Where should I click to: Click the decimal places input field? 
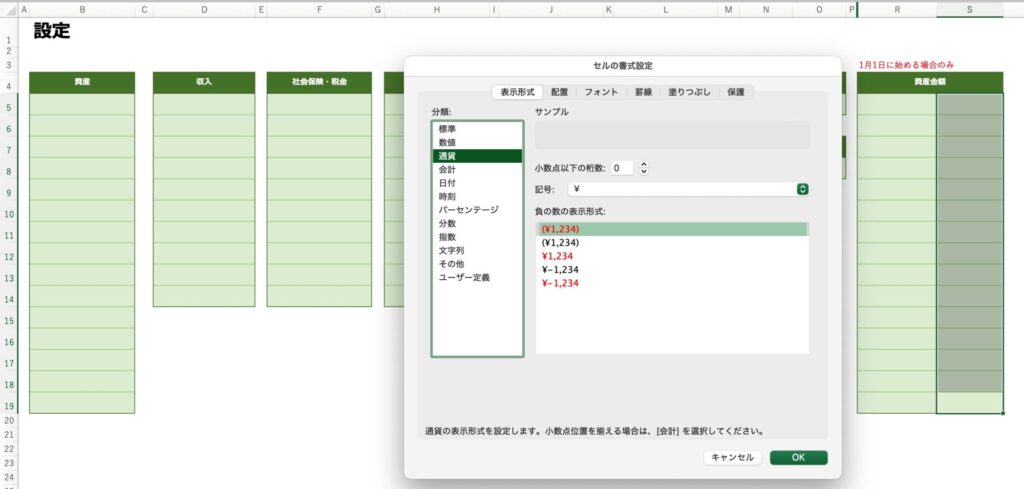pos(621,168)
